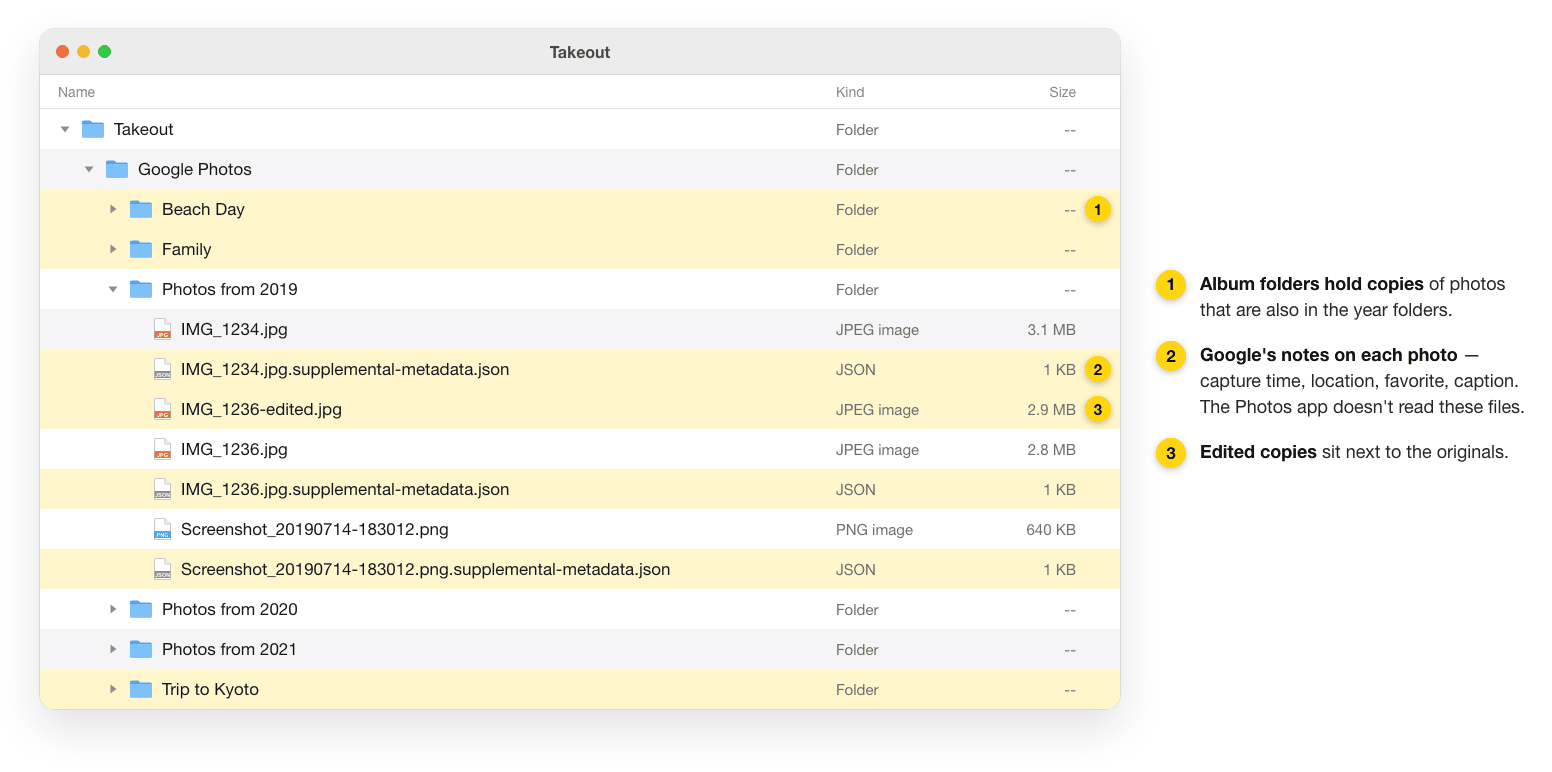This screenshot has width=1552, height=772.
Task: Select the Screenshot_20190714-183012.png file name
Action: tap(314, 529)
